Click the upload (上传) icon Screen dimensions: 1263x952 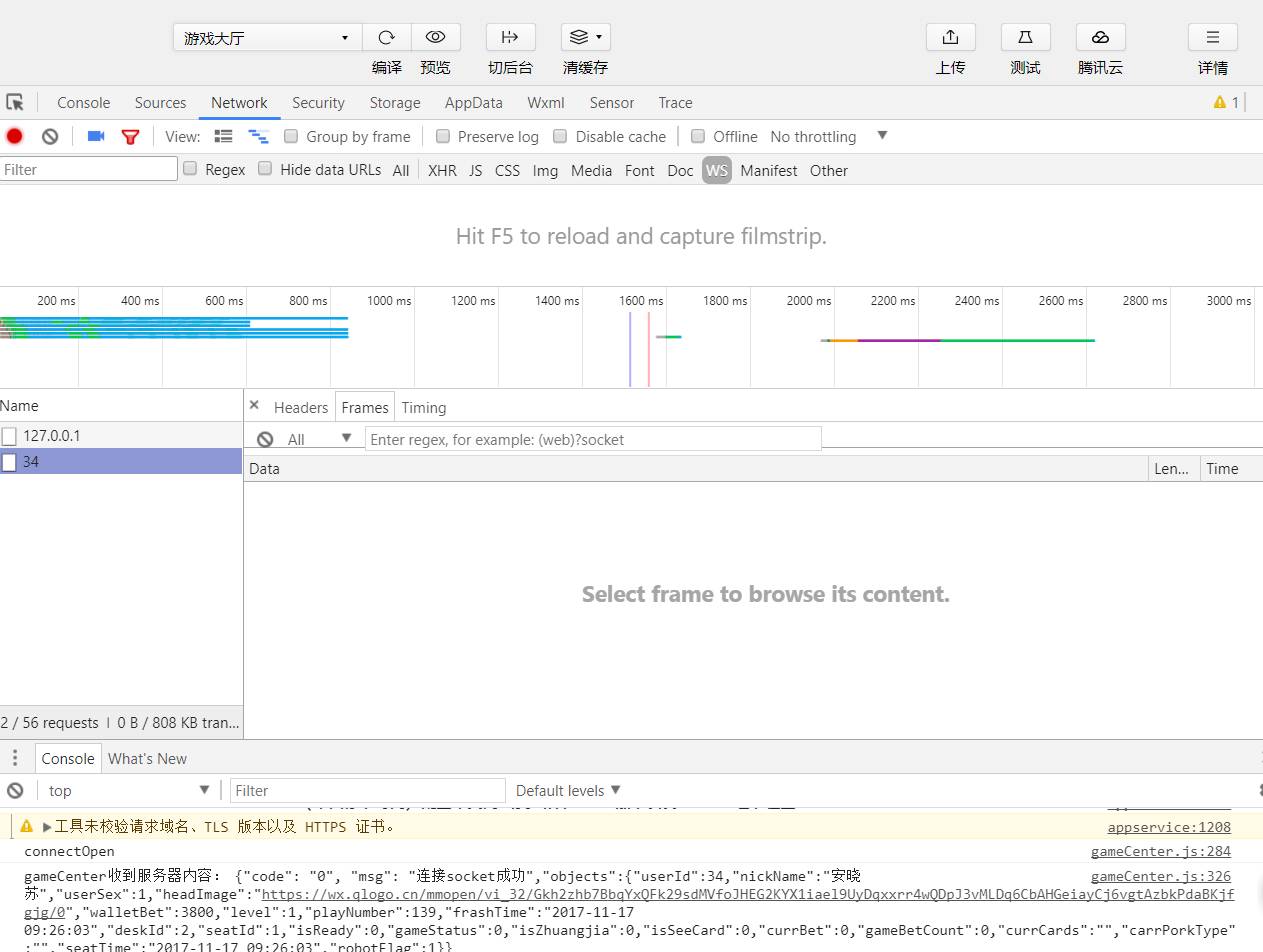[x=950, y=38]
